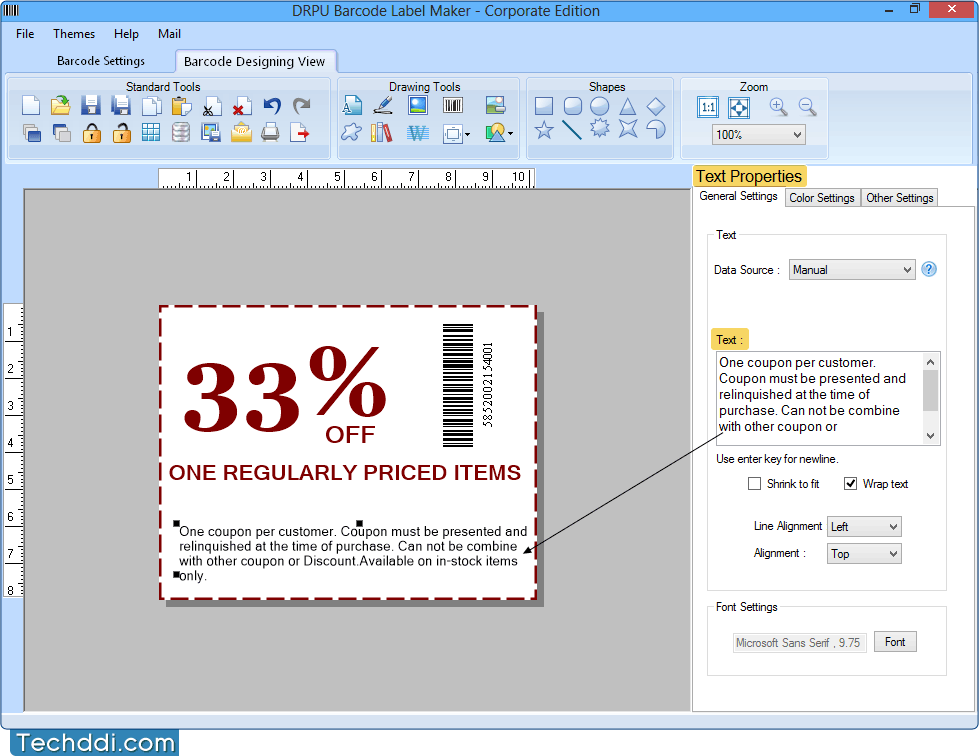Expand the shapes picture tool dropdown arrow
This screenshot has width=979, height=756.
(x=510, y=133)
